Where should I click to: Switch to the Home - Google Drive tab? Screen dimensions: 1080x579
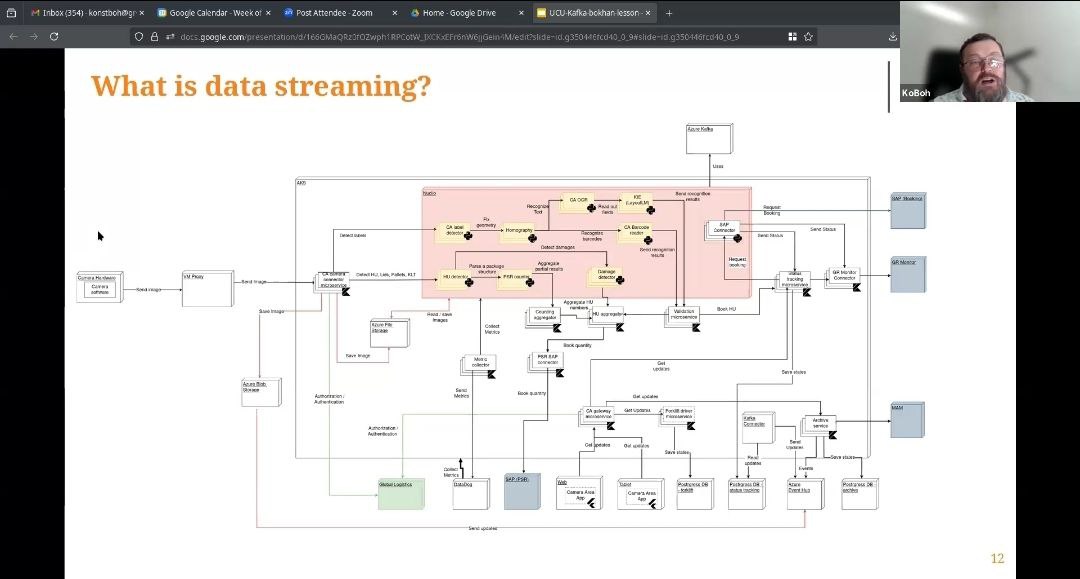tap(467, 12)
